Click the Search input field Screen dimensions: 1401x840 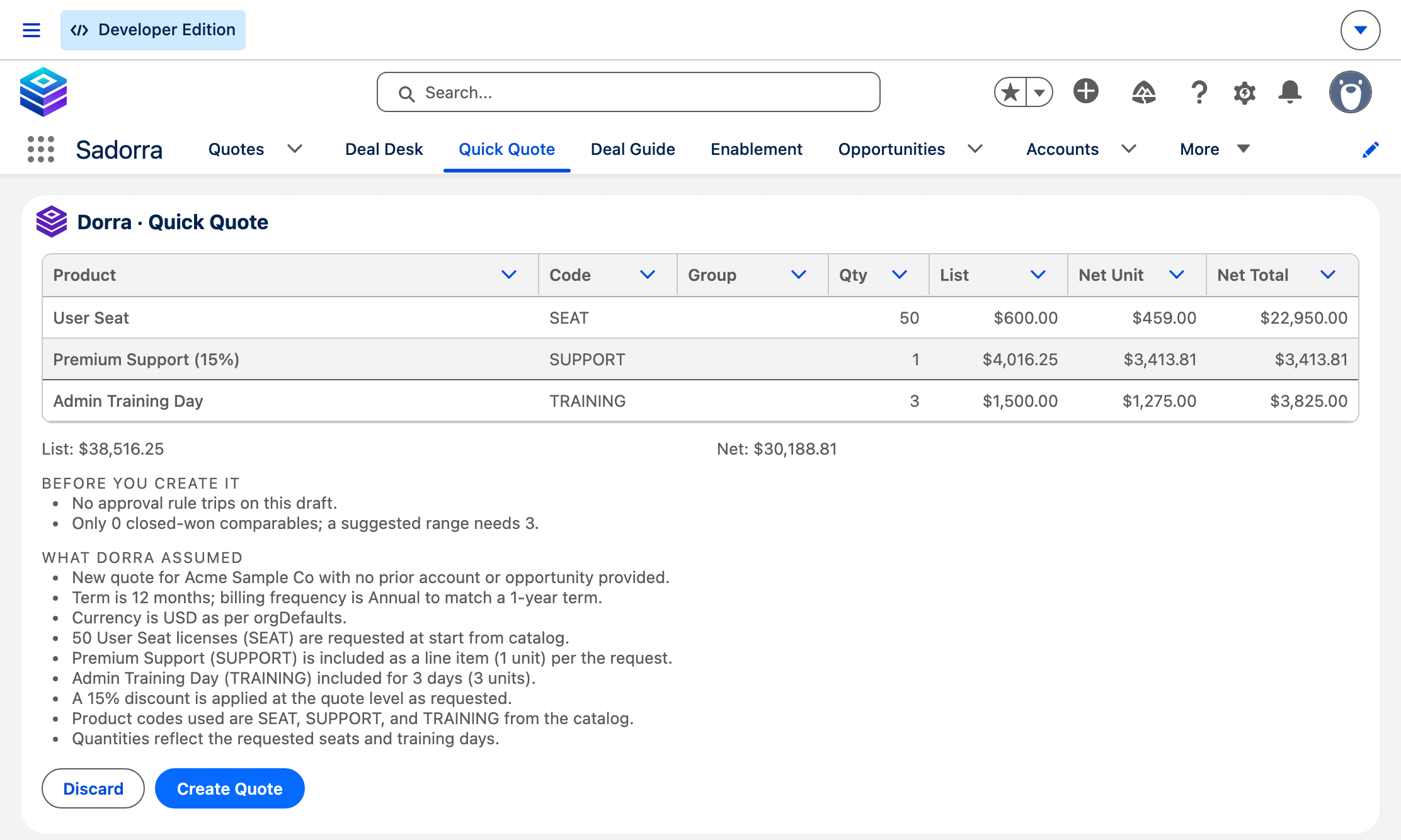tap(628, 92)
